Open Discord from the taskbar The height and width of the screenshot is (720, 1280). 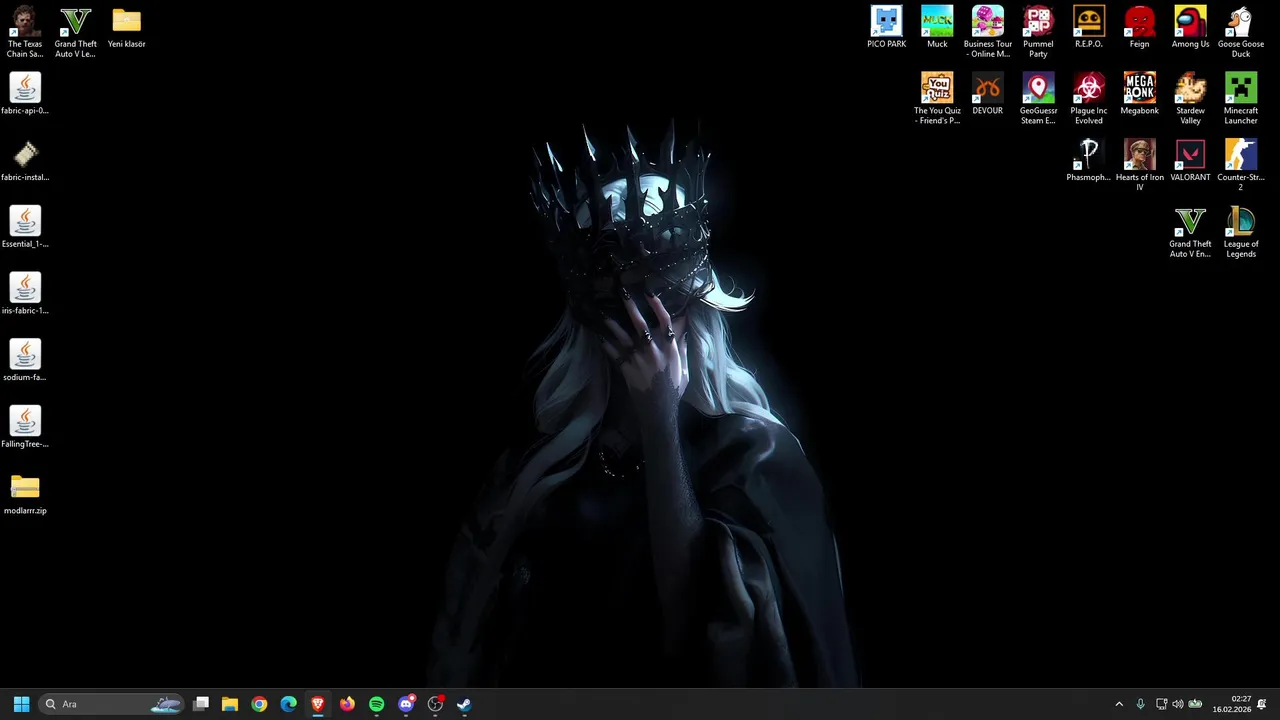[x=406, y=704]
